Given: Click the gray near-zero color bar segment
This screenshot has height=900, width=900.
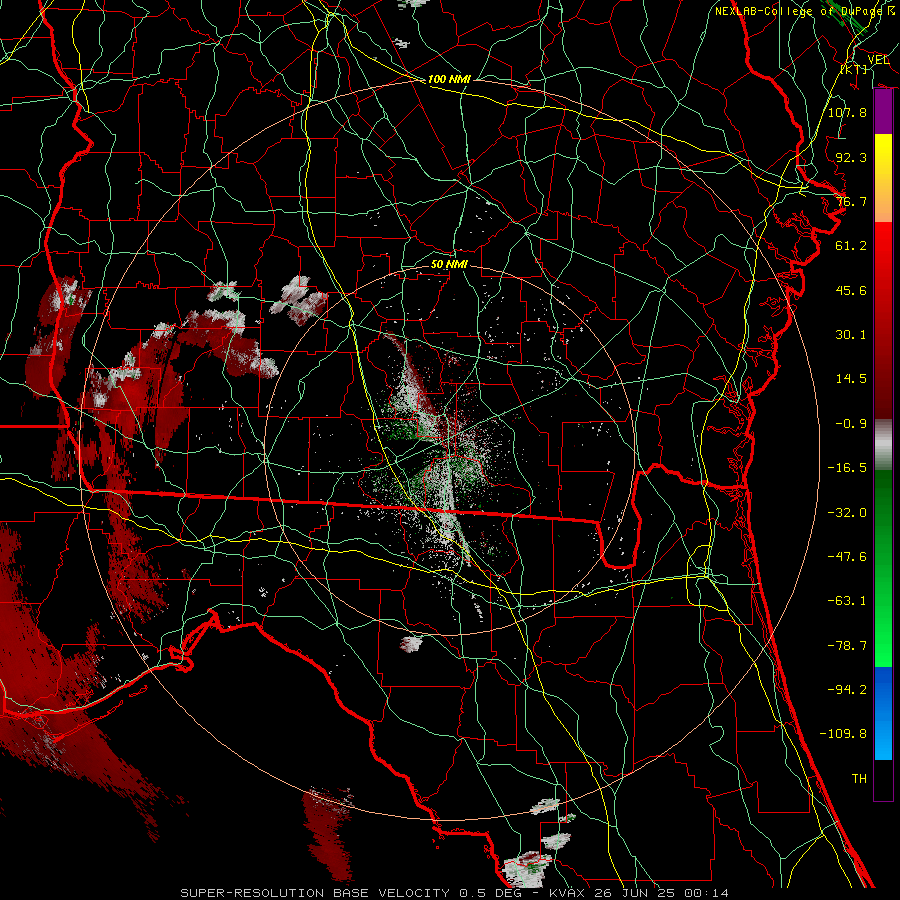Looking at the screenshot, I should [x=883, y=445].
